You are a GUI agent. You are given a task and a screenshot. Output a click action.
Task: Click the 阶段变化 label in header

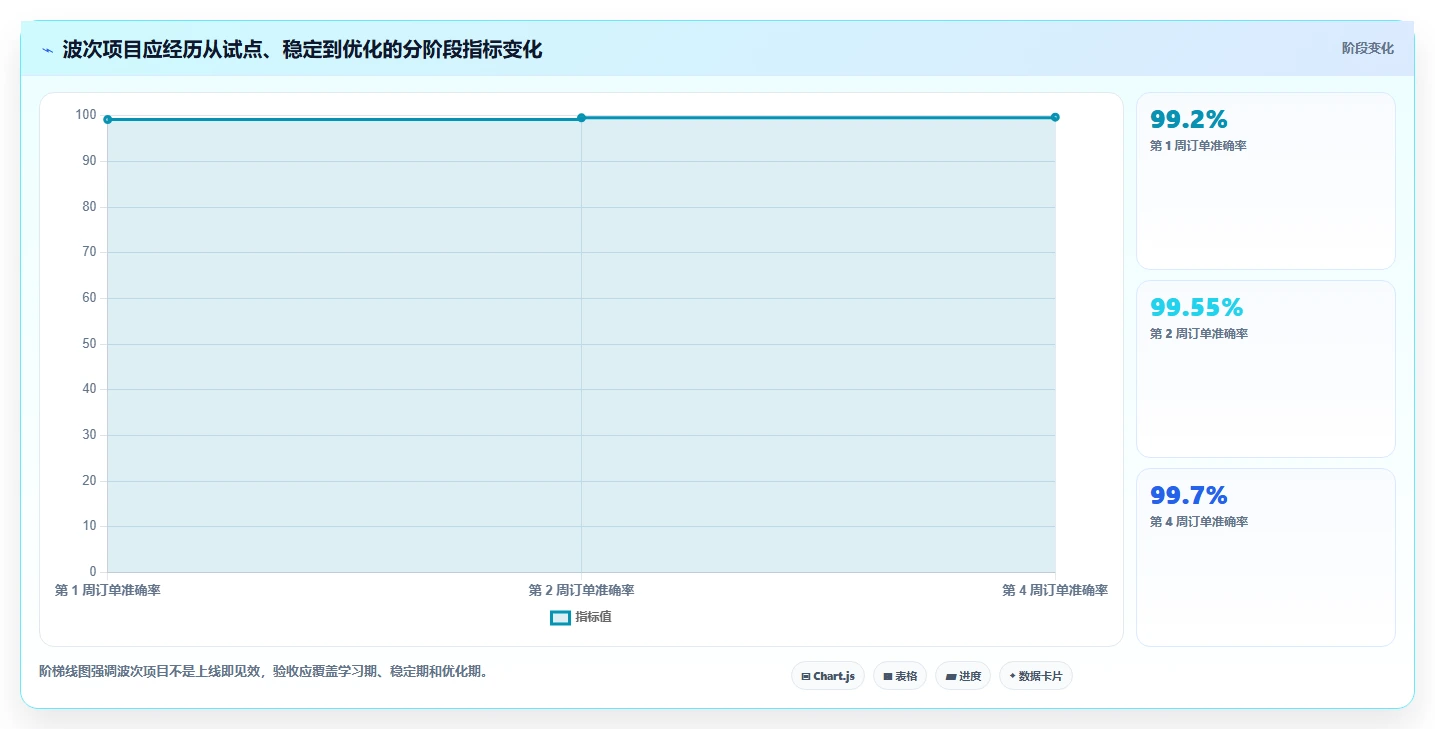(1367, 48)
